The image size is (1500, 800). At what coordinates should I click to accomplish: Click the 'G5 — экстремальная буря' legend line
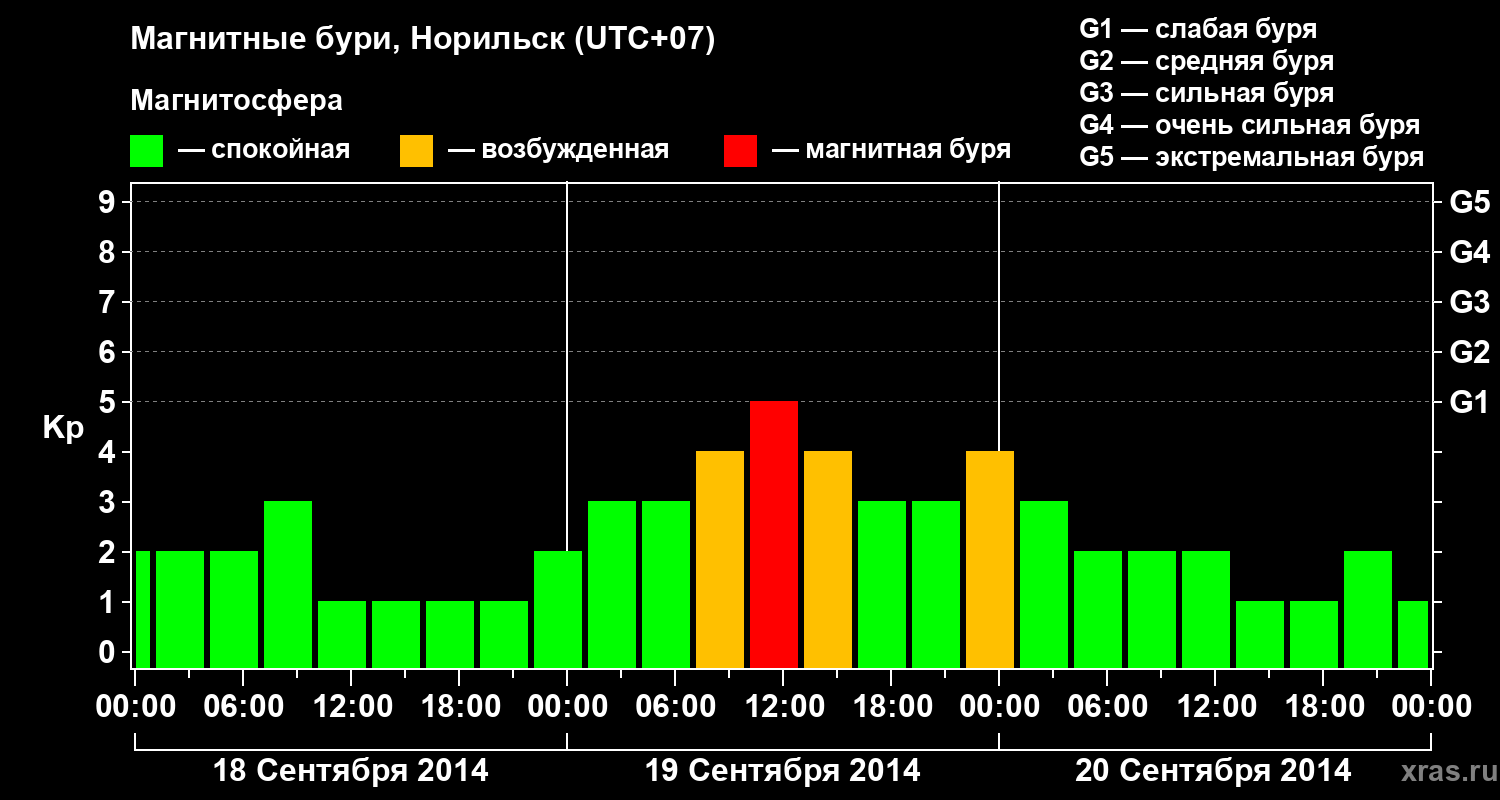(1251, 158)
